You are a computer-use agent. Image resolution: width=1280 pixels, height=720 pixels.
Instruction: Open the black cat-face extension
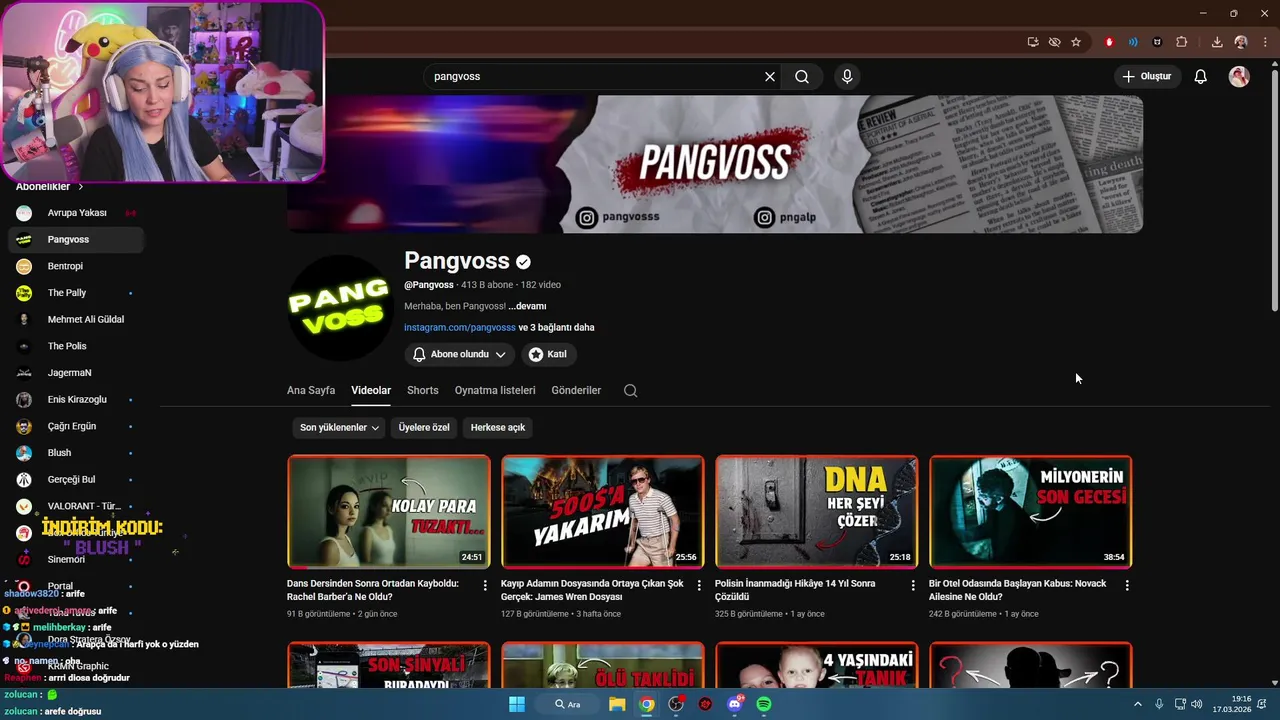pyautogui.click(x=1157, y=42)
